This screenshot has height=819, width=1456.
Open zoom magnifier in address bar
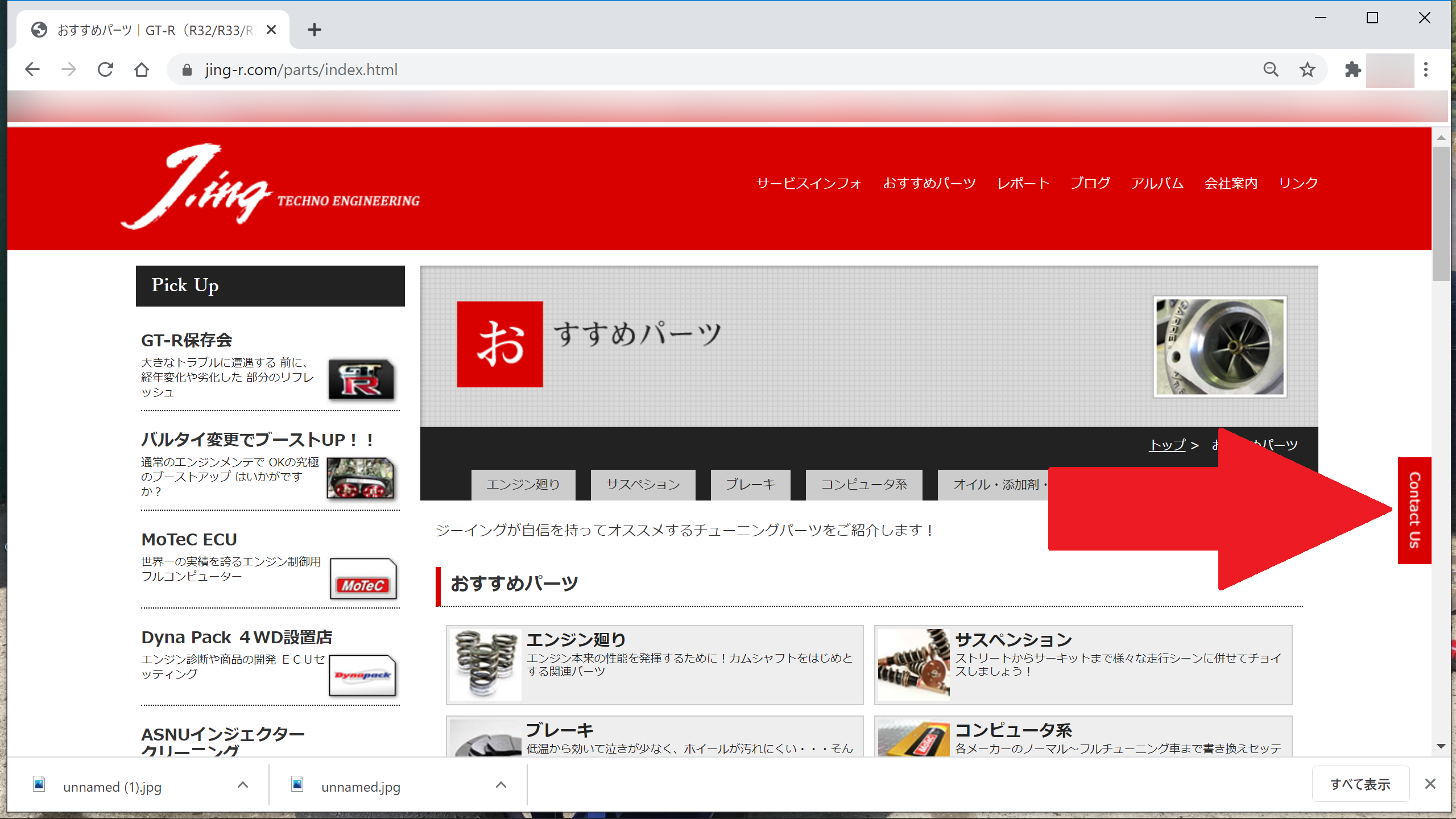[x=1271, y=69]
